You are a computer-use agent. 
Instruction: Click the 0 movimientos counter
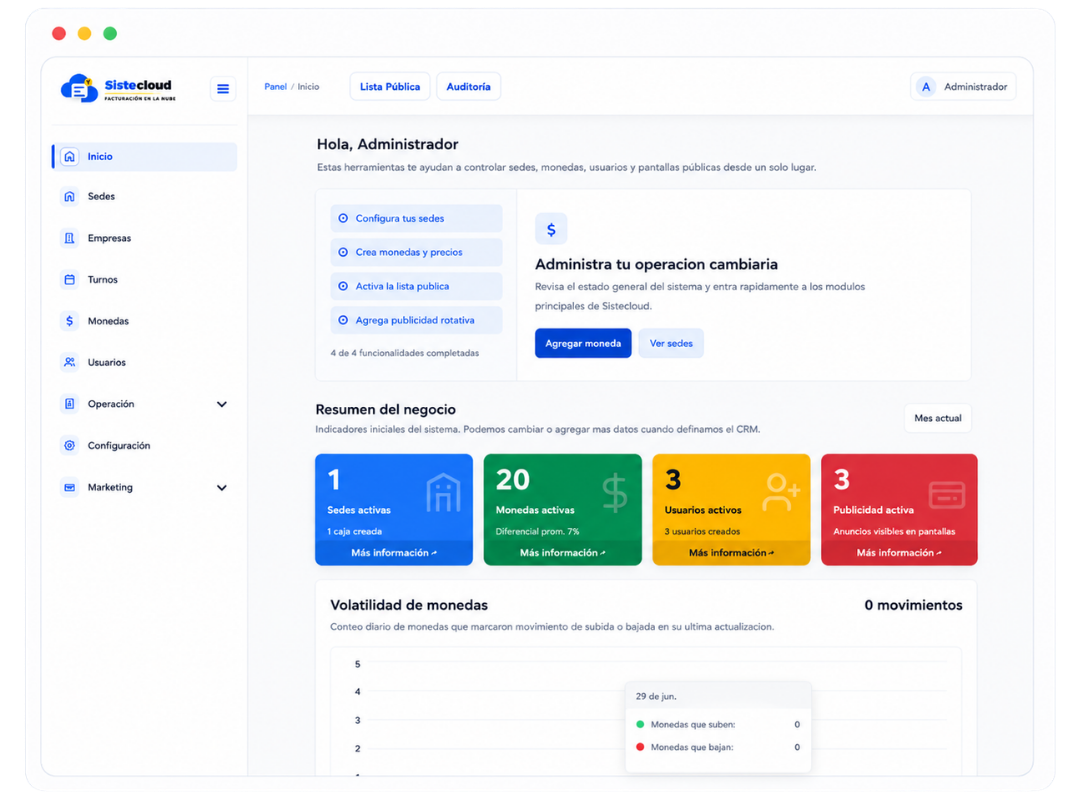[913, 605]
